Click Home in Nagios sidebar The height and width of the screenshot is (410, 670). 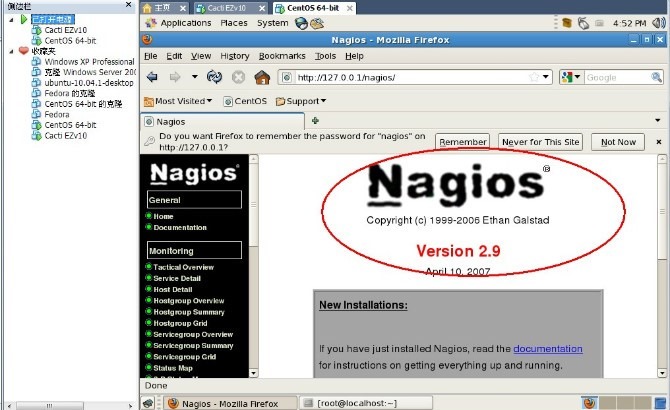163,217
